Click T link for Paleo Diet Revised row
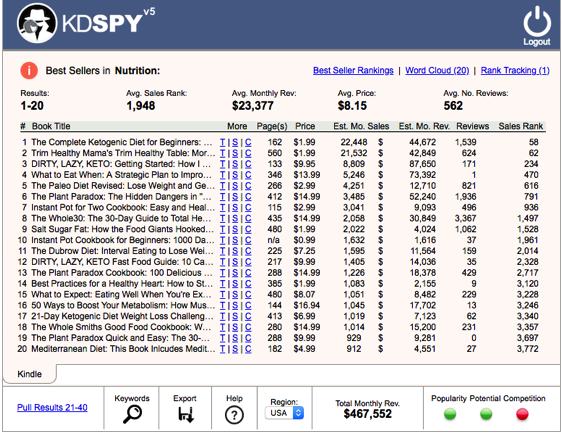 click(x=223, y=186)
